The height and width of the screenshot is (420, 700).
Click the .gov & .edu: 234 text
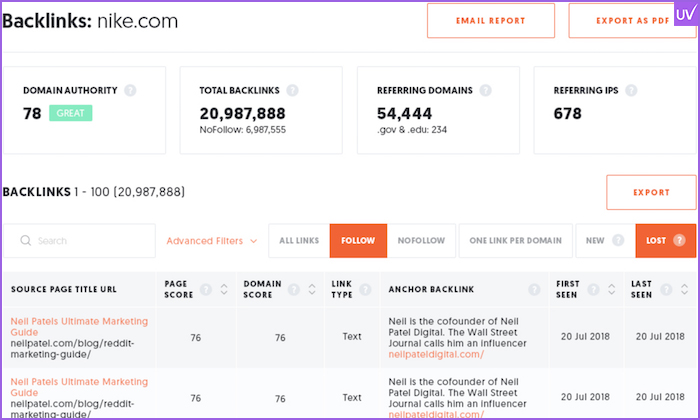click(x=412, y=130)
